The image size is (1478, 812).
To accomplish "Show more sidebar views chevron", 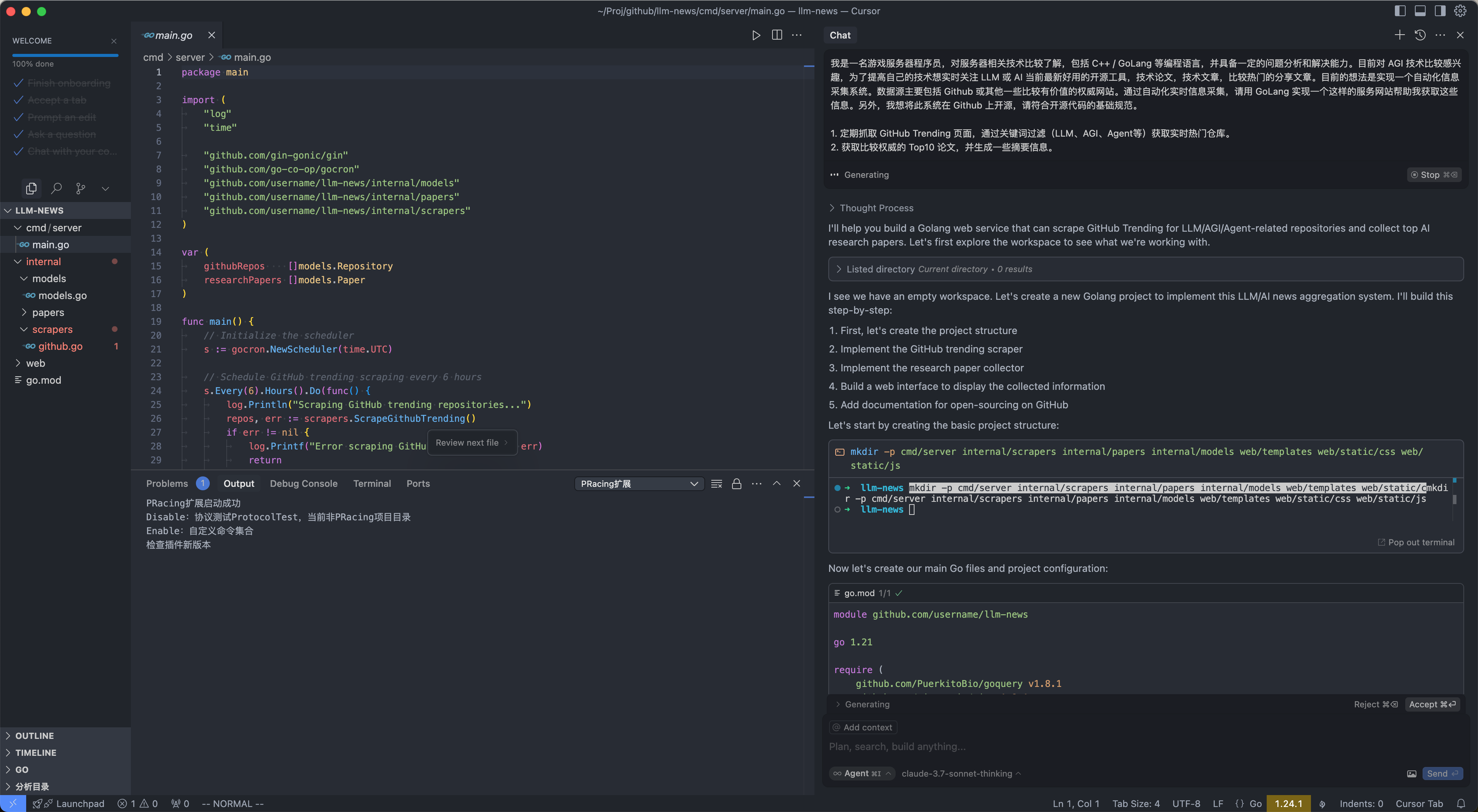I will [x=105, y=189].
